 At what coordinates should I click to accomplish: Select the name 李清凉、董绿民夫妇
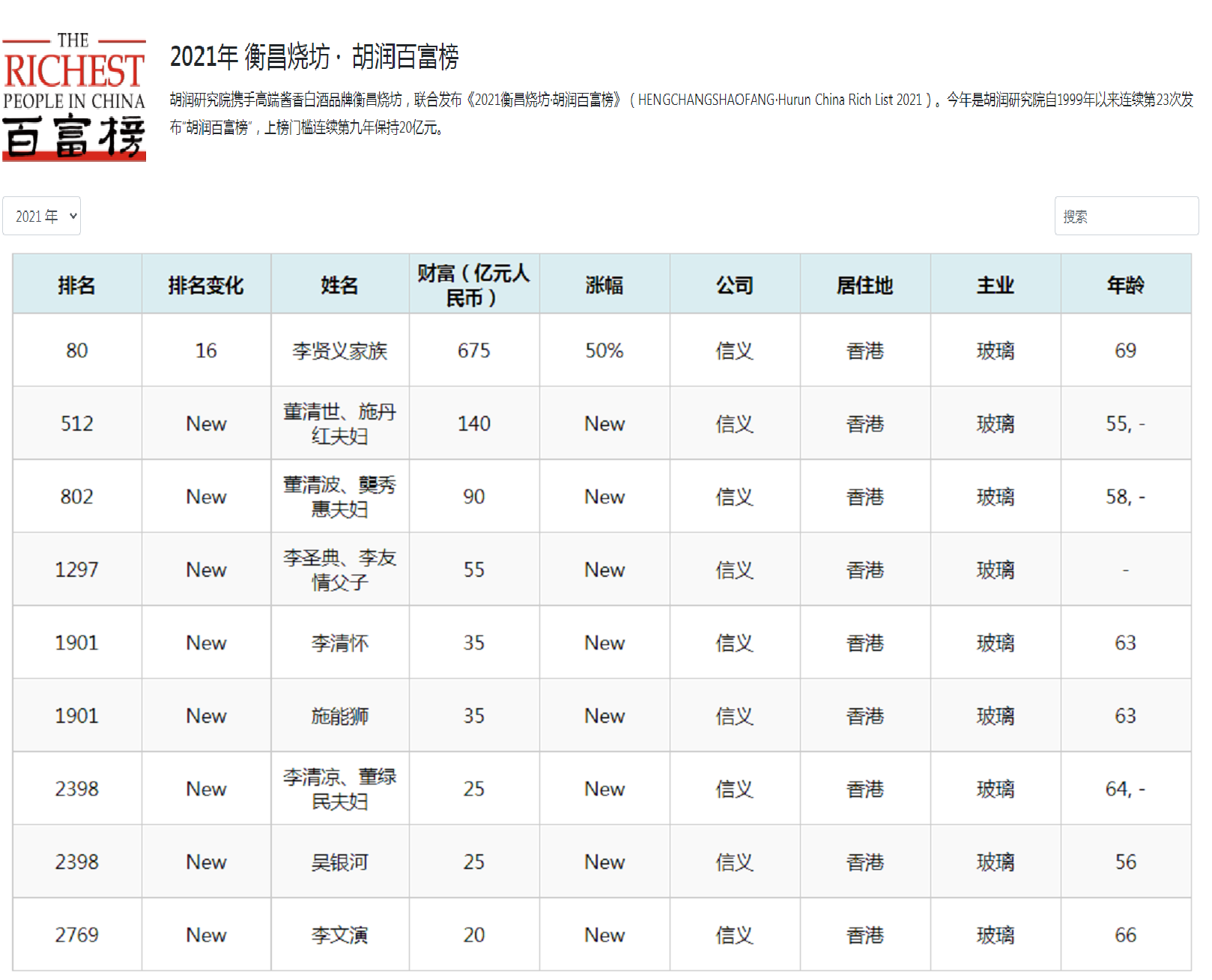pos(340,789)
